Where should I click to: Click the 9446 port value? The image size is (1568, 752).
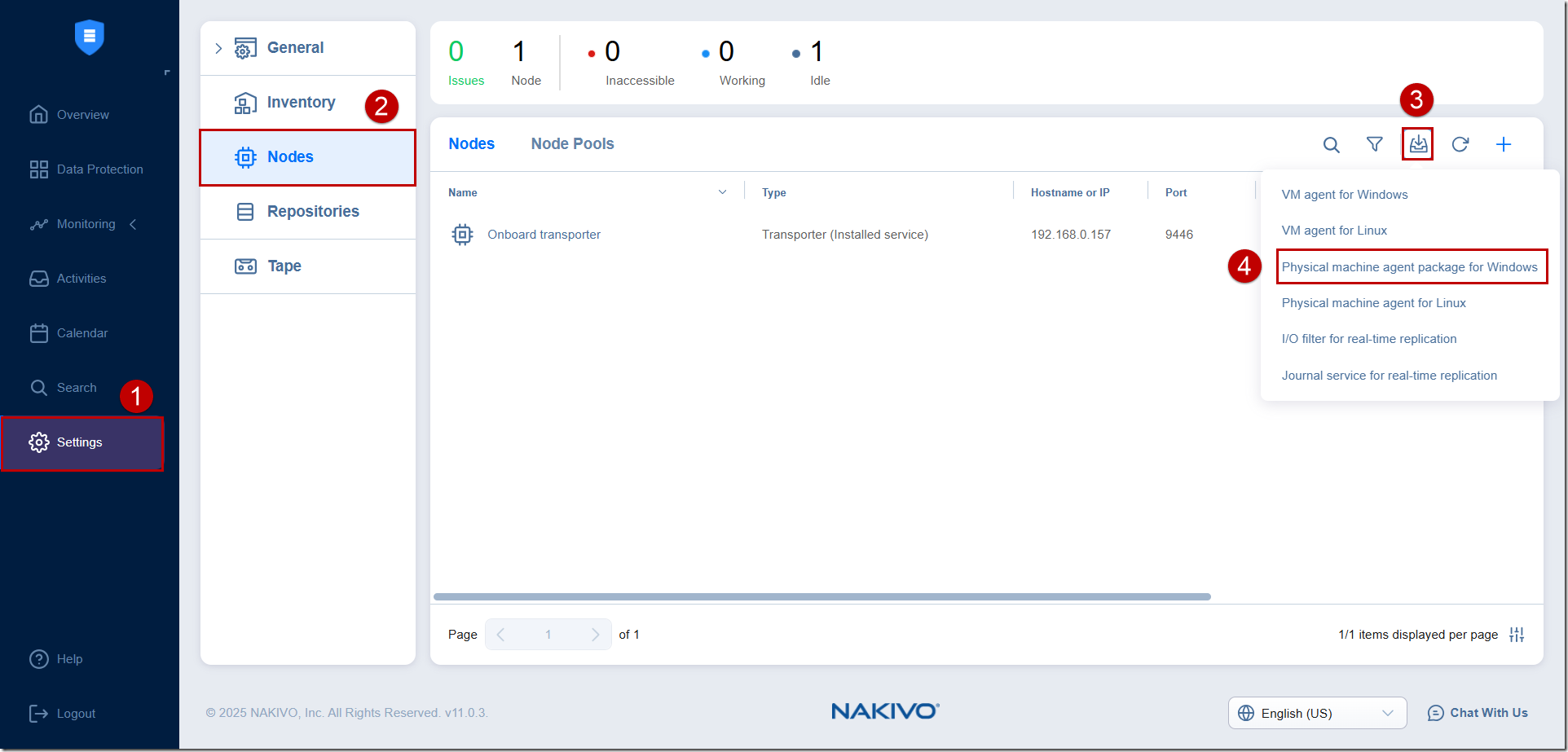[1179, 235]
